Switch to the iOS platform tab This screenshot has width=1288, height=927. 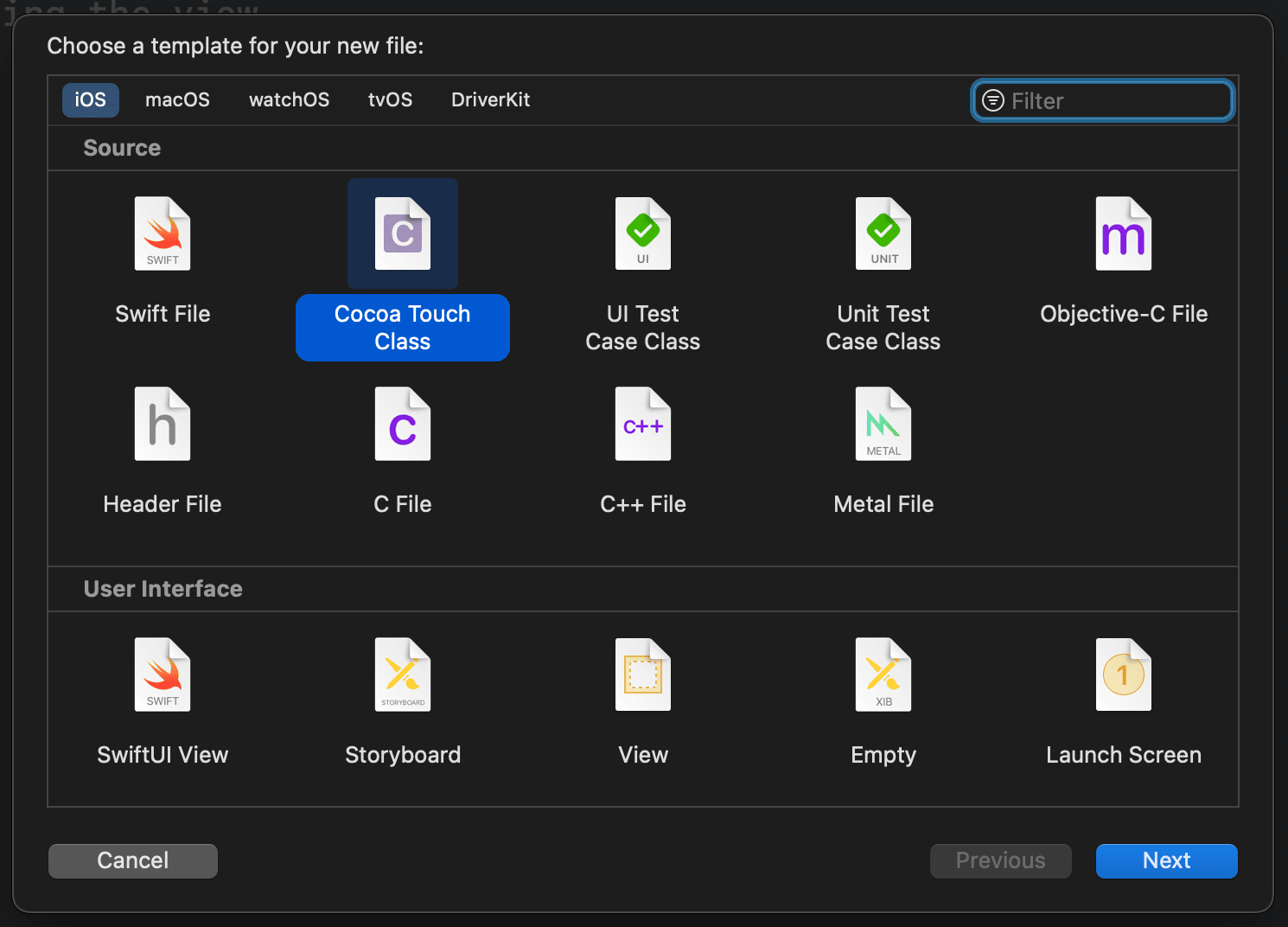[x=91, y=99]
